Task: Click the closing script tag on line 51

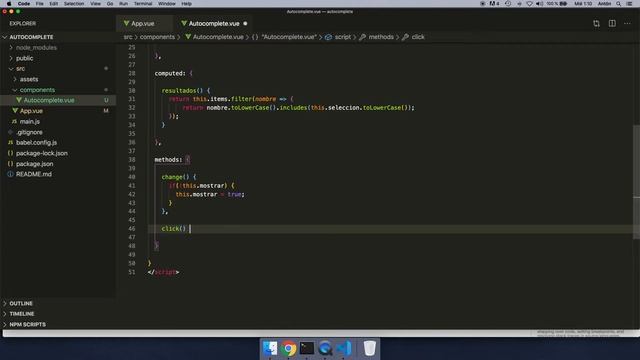Action: pyautogui.click(x=163, y=272)
